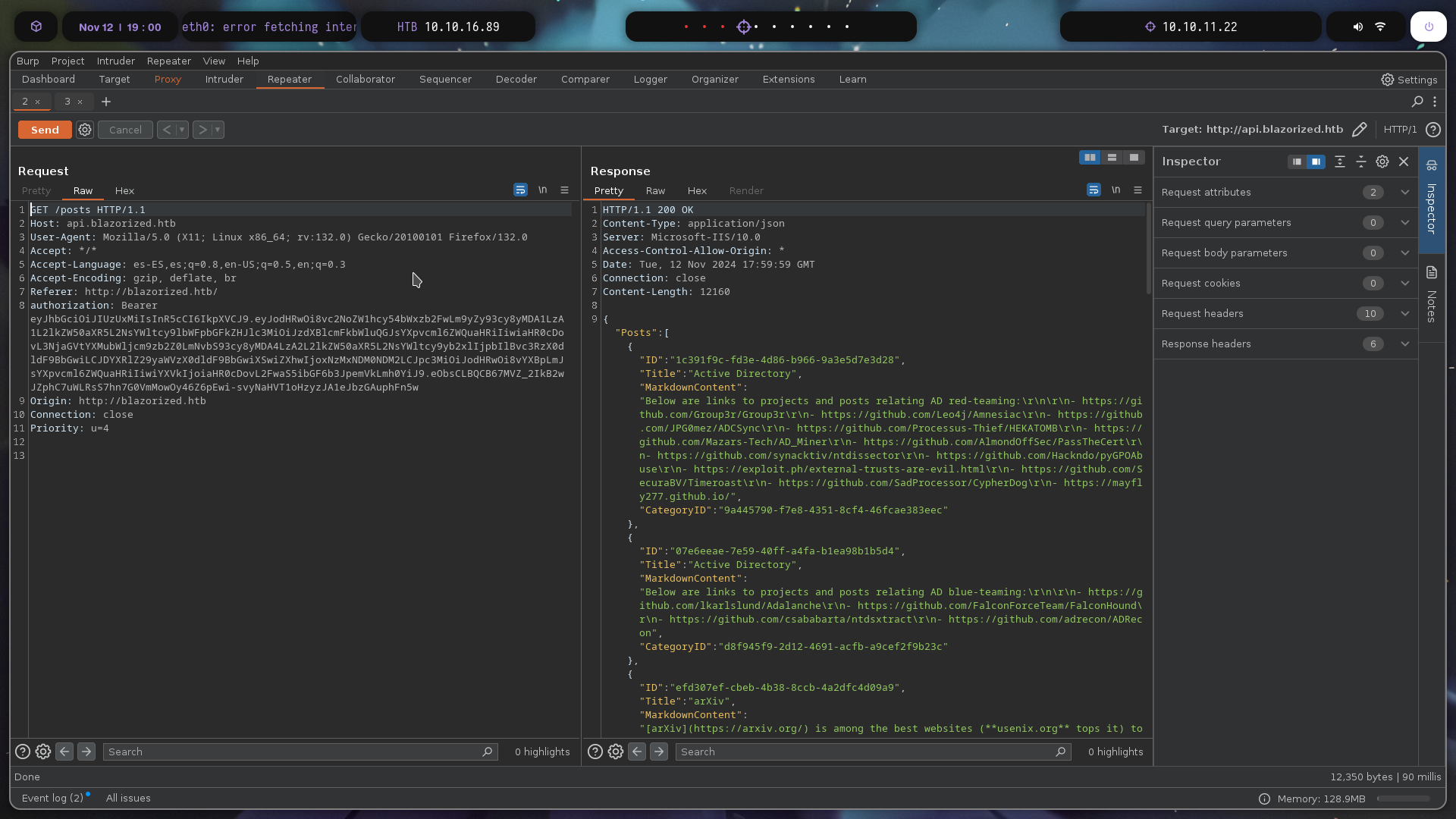This screenshot has height=819, width=1456.
Task: Toggle word wrap in the Response editor
Action: pyautogui.click(x=1094, y=190)
